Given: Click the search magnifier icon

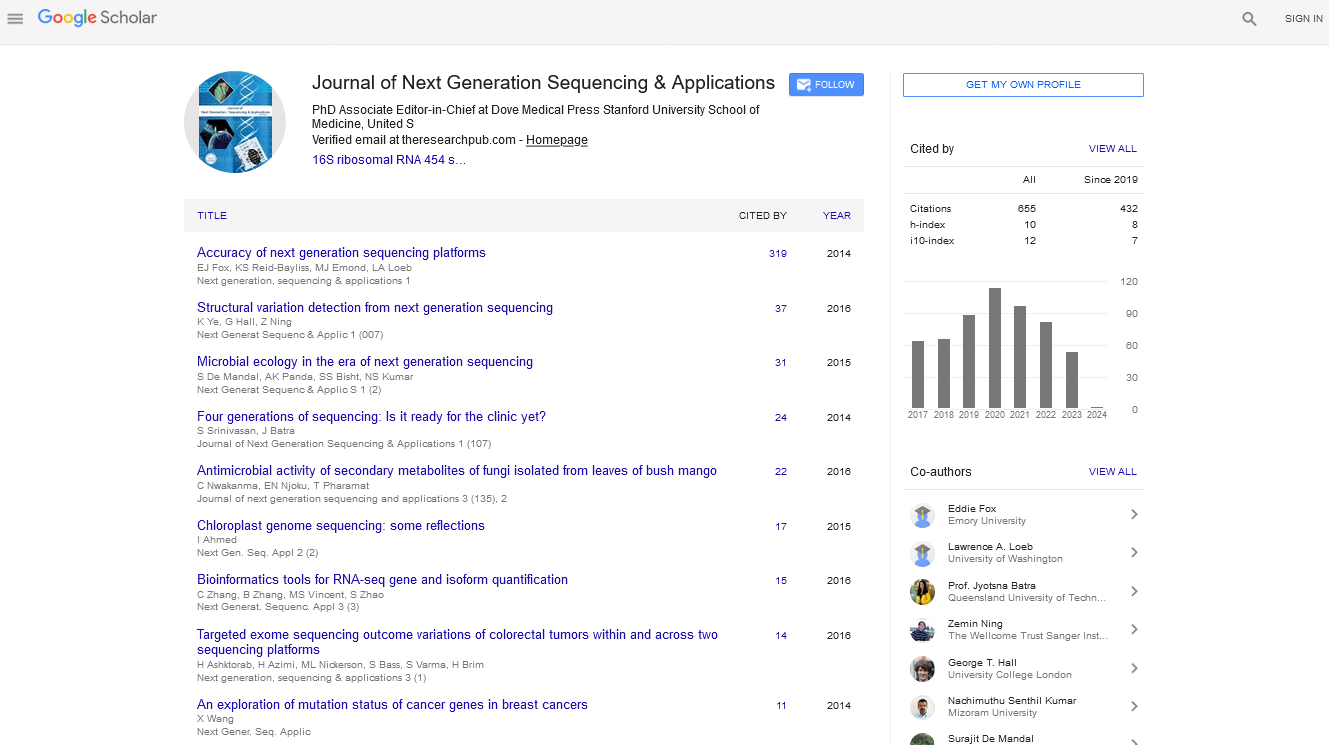Looking at the screenshot, I should [1249, 19].
